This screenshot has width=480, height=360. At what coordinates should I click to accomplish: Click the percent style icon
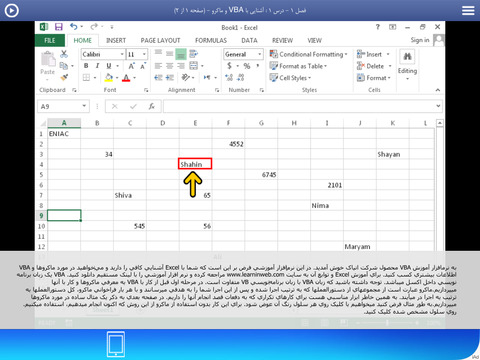click(x=247, y=66)
